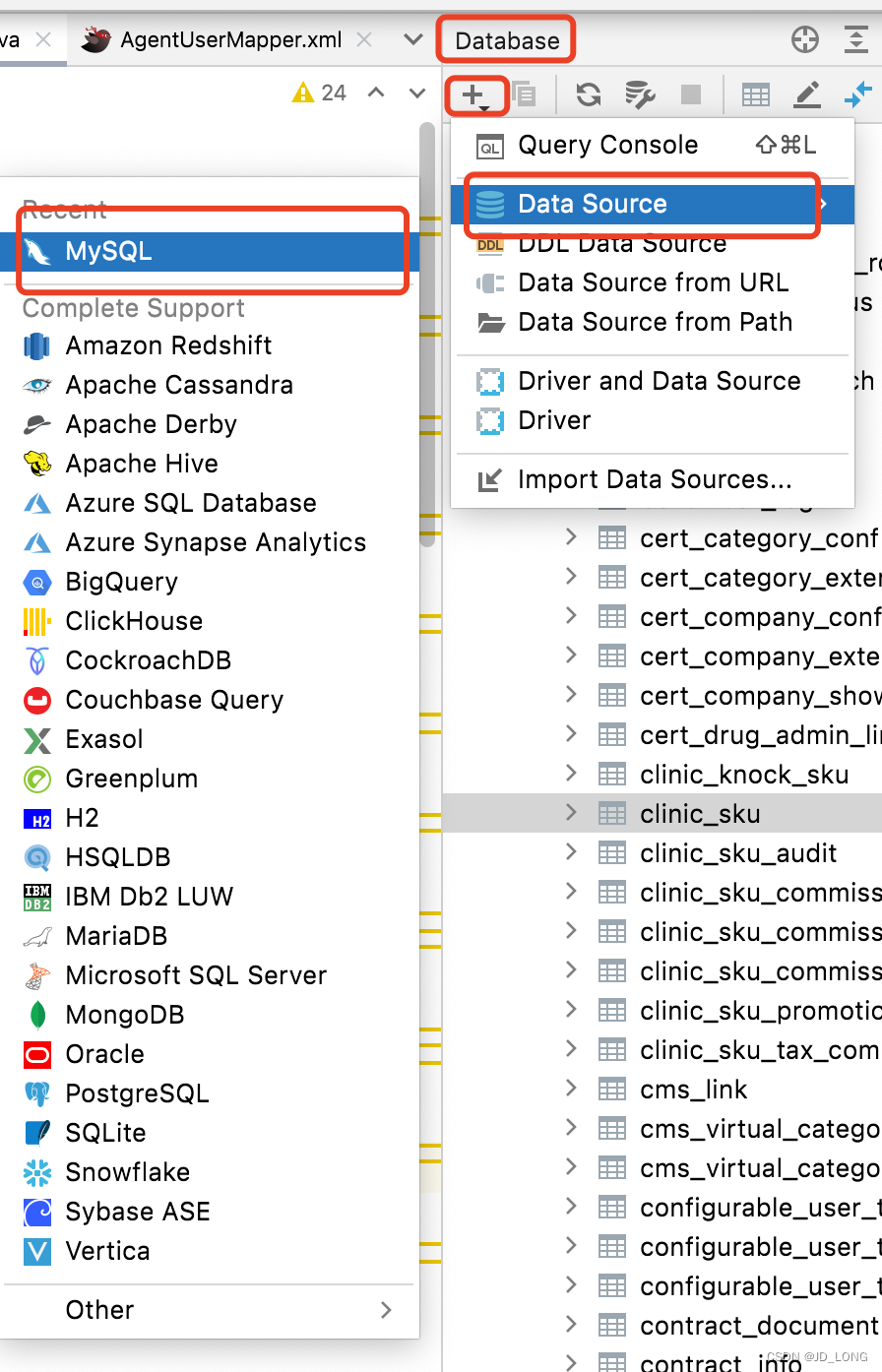Pick MariaDB from the list
The height and width of the screenshot is (1372, 882).
[210, 936]
